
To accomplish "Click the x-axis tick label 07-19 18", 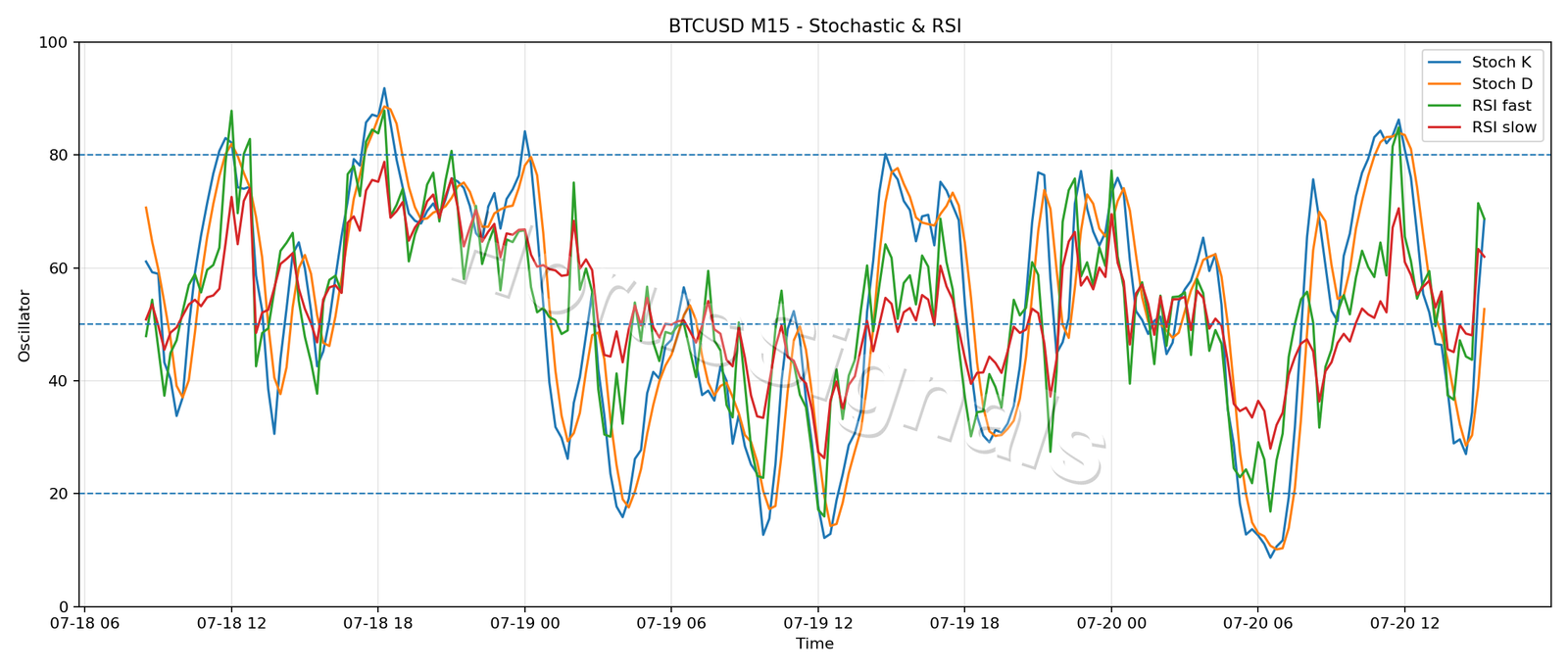I will click(964, 623).
